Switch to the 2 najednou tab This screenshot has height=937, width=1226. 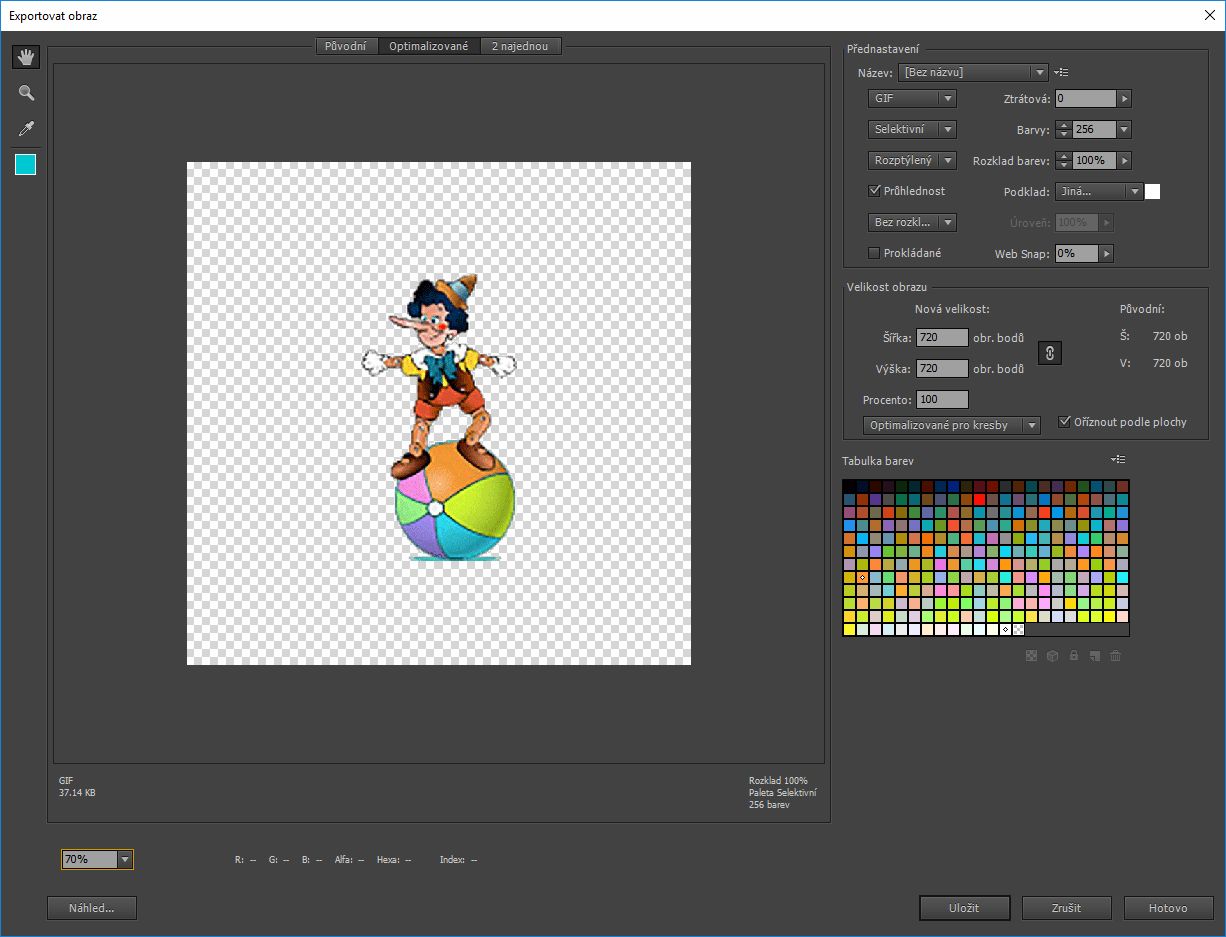point(520,46)
